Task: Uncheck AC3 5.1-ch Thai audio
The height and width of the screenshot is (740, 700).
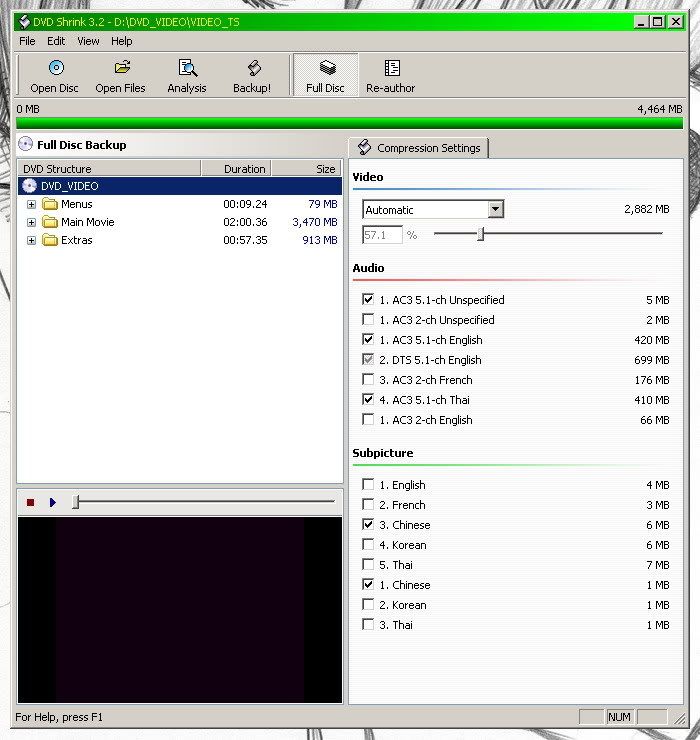Action: (x=368, y=400)
